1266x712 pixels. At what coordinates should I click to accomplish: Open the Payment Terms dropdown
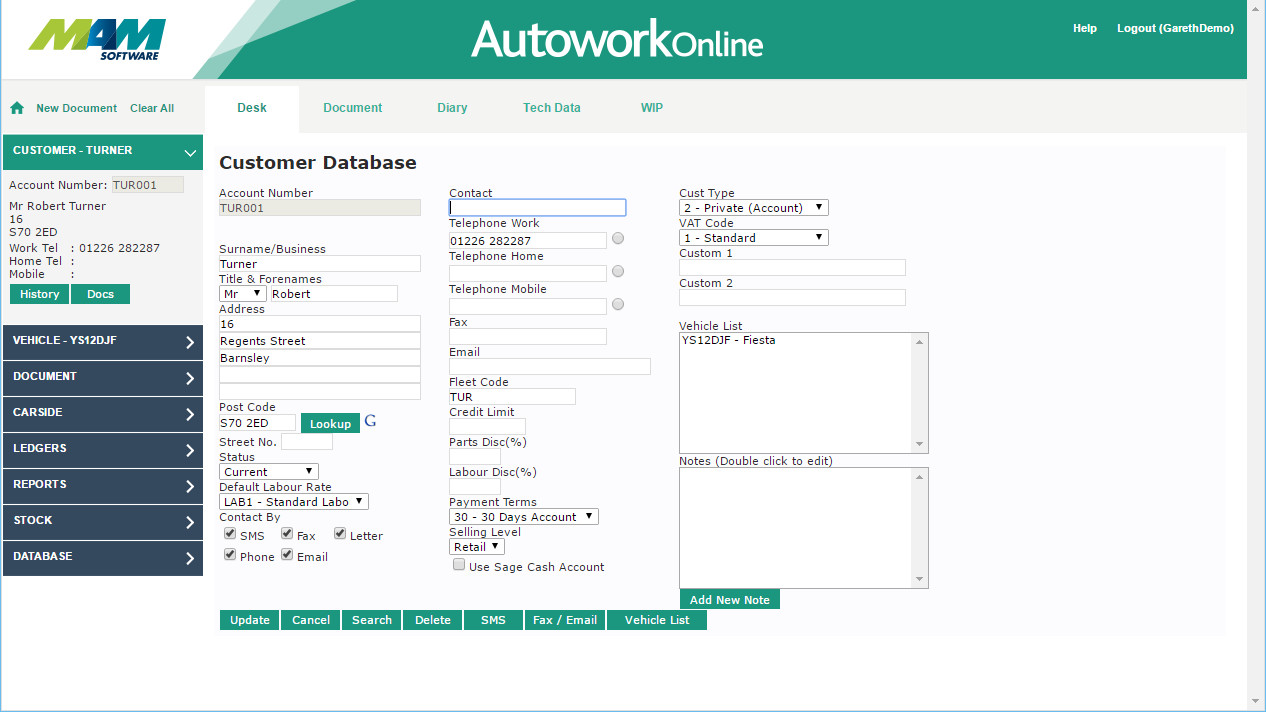click(x=523, y=517)
